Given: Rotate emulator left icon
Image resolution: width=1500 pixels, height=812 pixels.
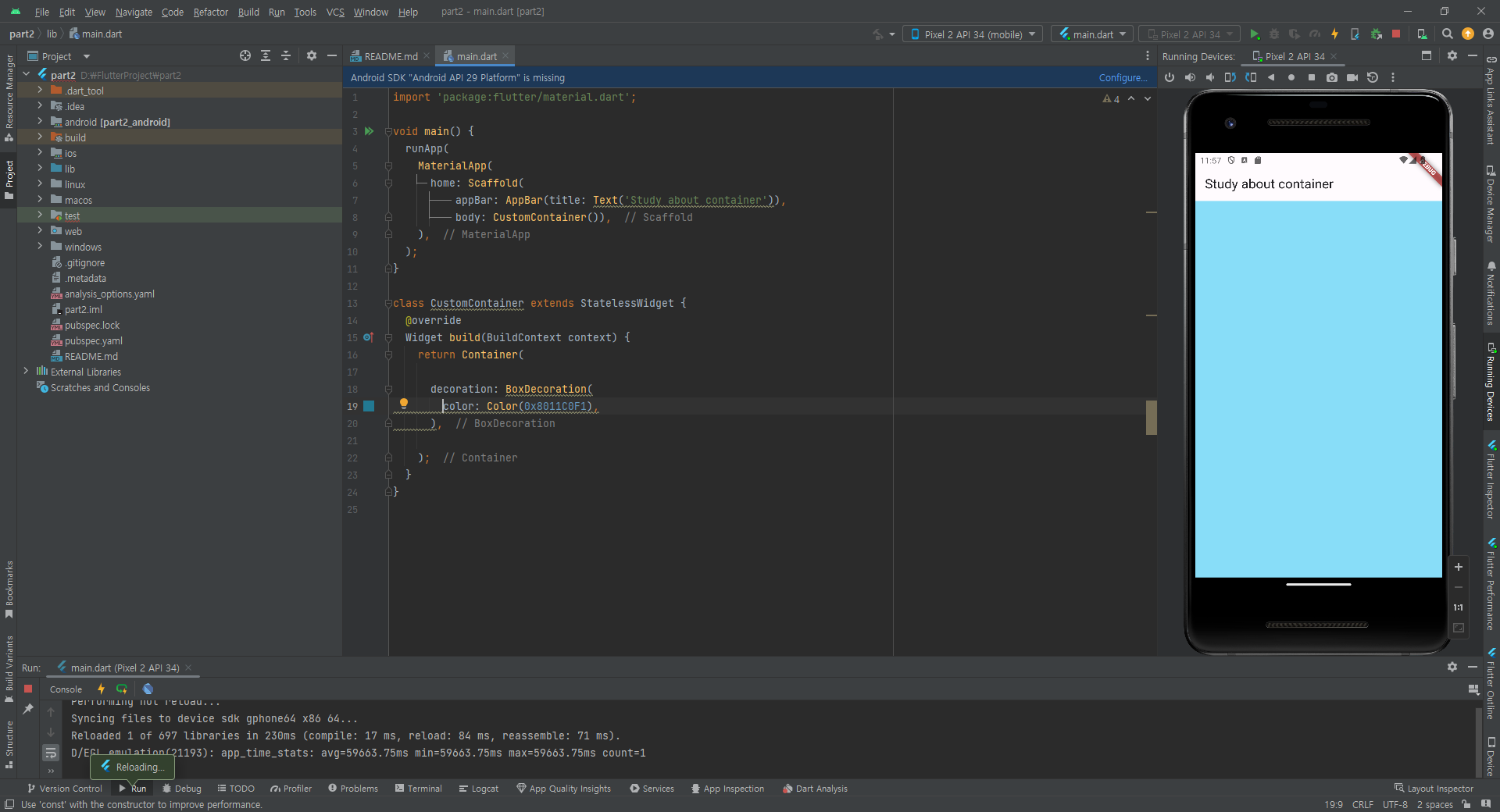Looking at the screenshot, I should click(1230, 77).
